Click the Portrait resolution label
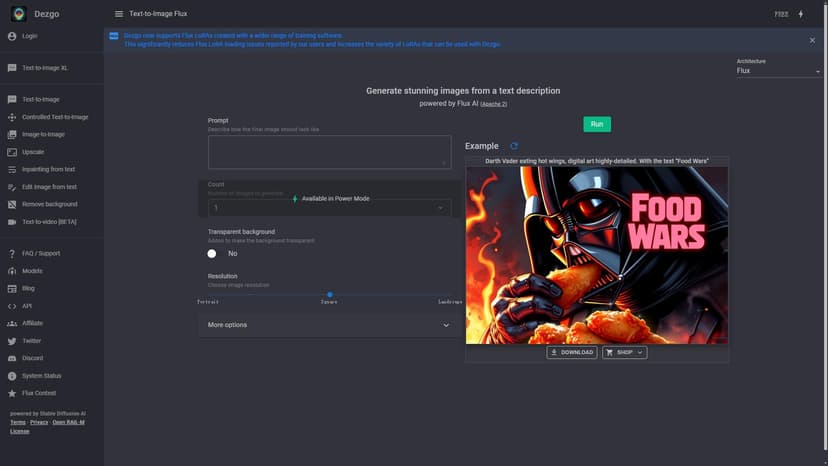 208,302
